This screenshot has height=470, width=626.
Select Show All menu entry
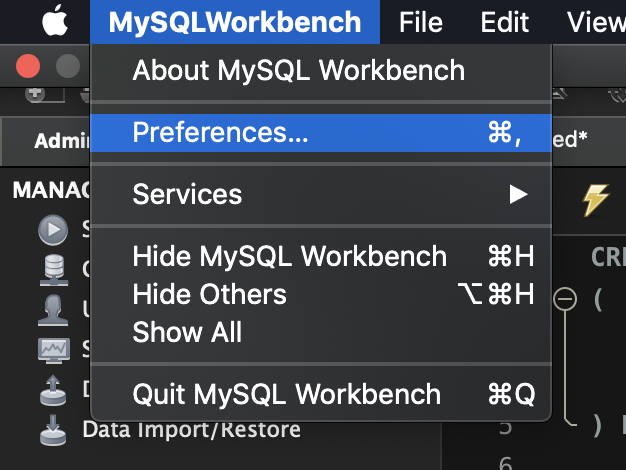pos(321,332)
